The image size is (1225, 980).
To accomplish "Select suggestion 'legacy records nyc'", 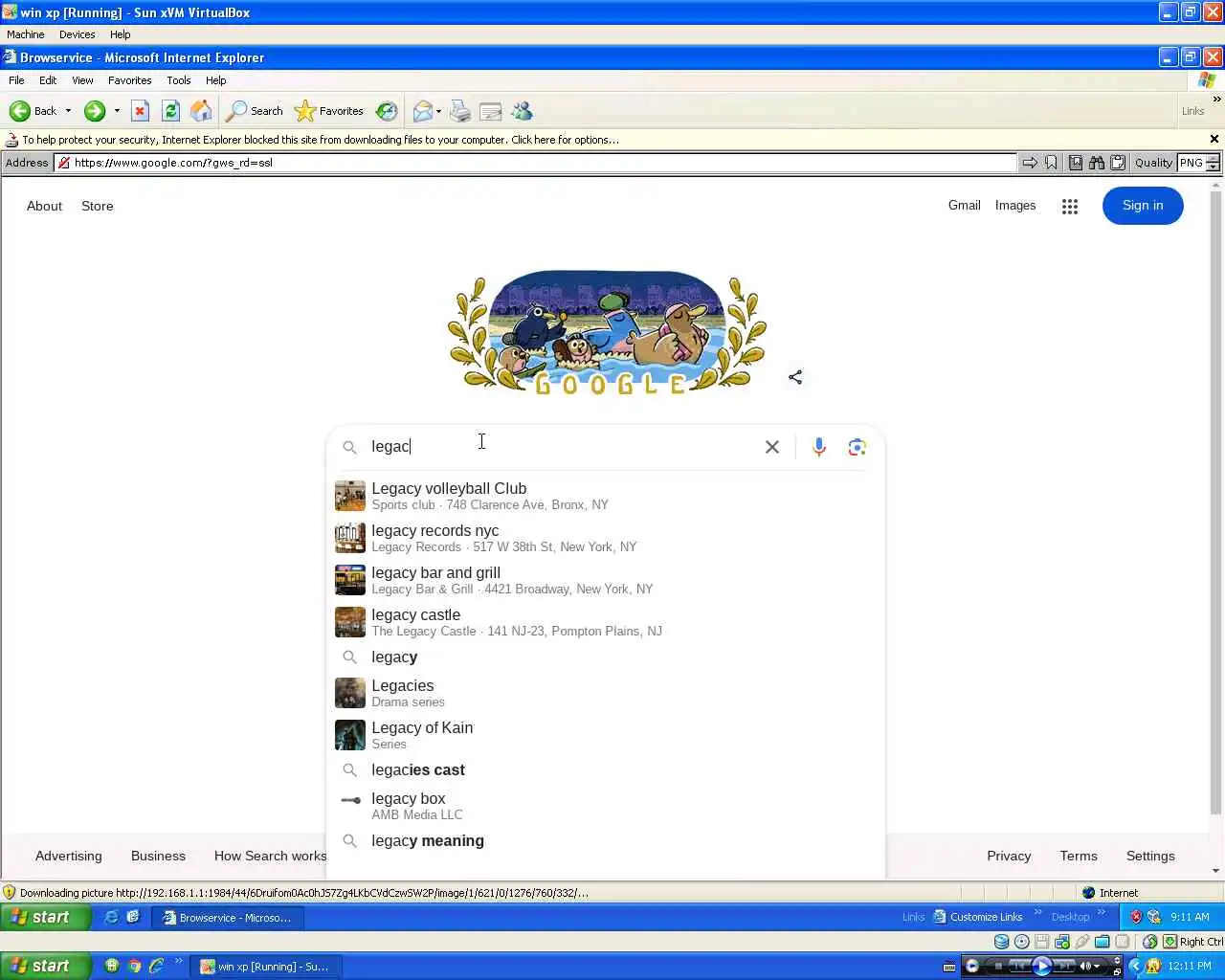I will tap(606, 538).
